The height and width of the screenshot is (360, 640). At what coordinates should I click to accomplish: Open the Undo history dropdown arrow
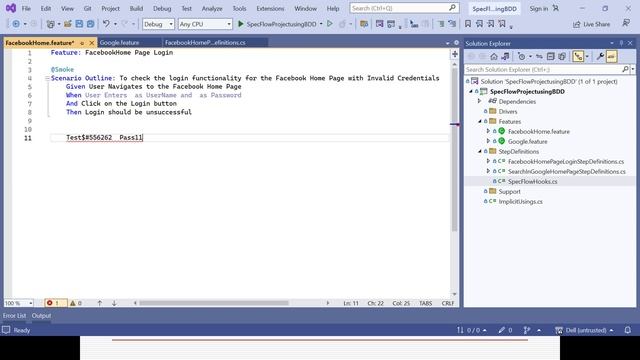tap(115, 24)
